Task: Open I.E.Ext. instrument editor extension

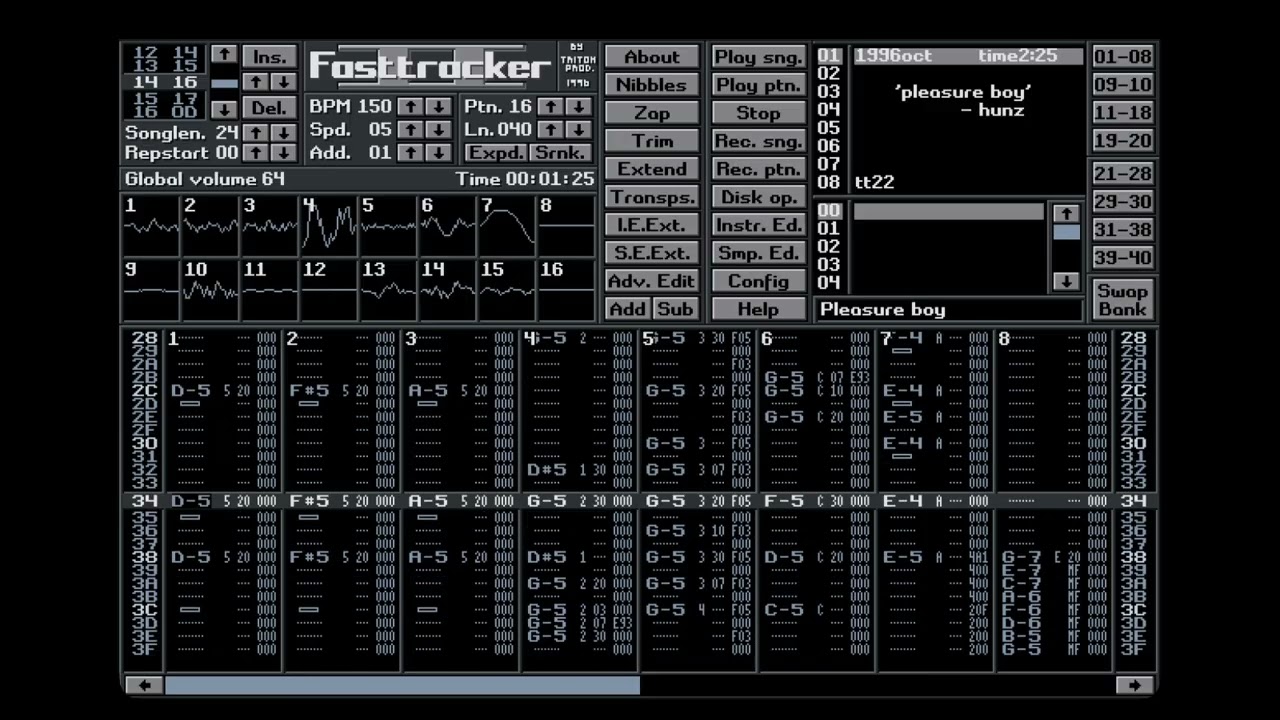Action: (x=652, y=225)
